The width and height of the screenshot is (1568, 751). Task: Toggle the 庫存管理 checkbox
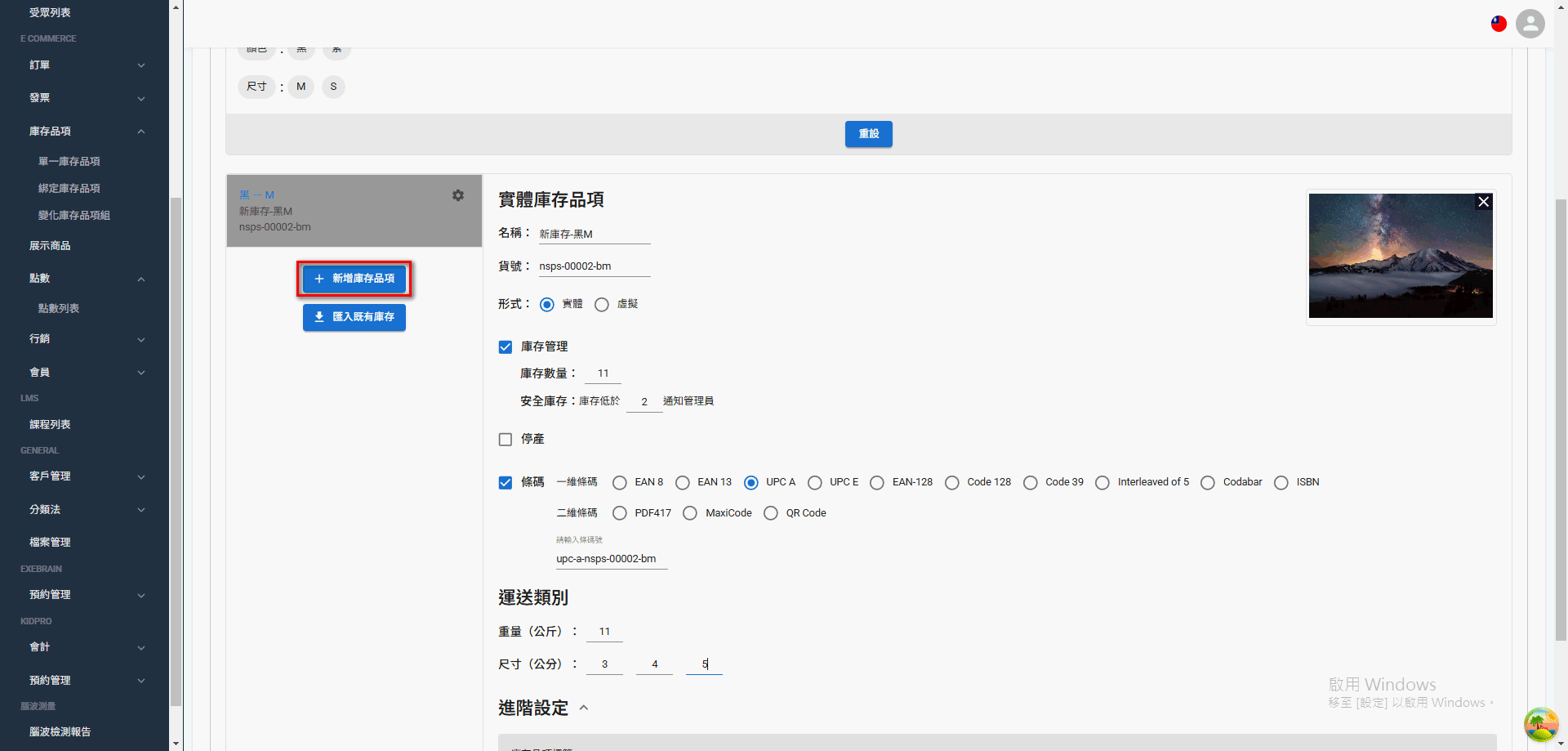(x=506, y=347)
